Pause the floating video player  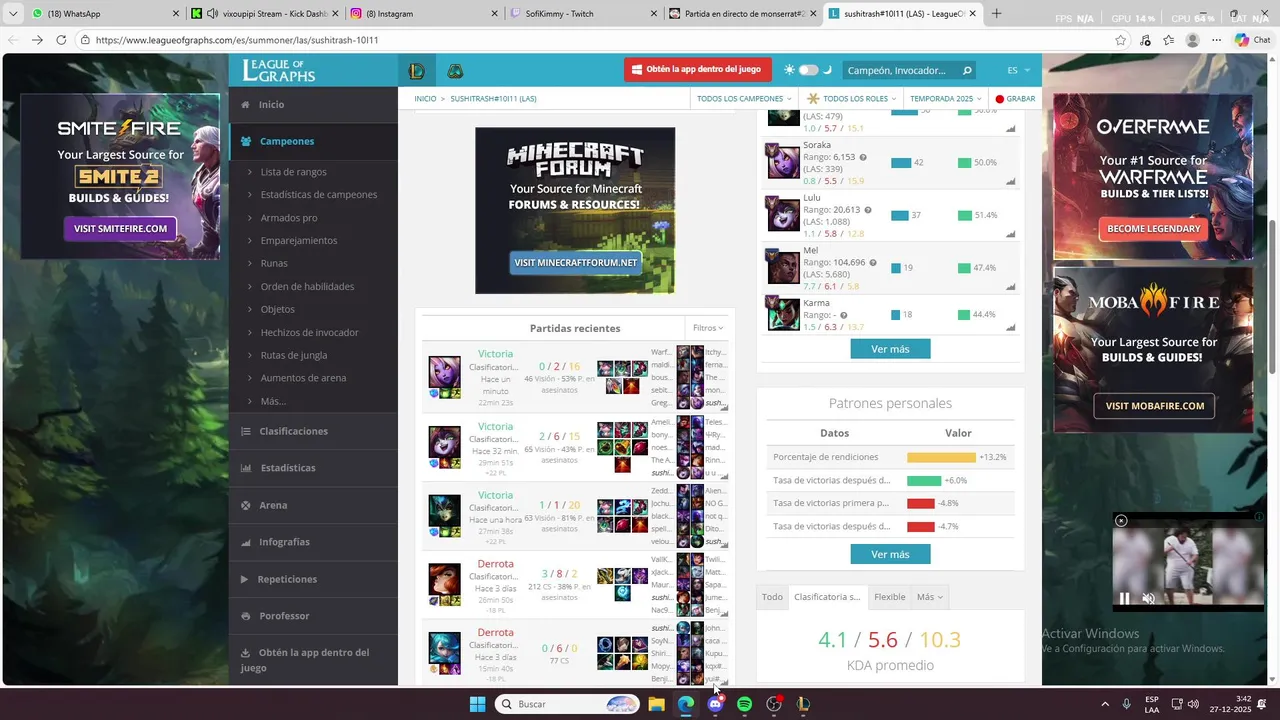(1124, 598)
